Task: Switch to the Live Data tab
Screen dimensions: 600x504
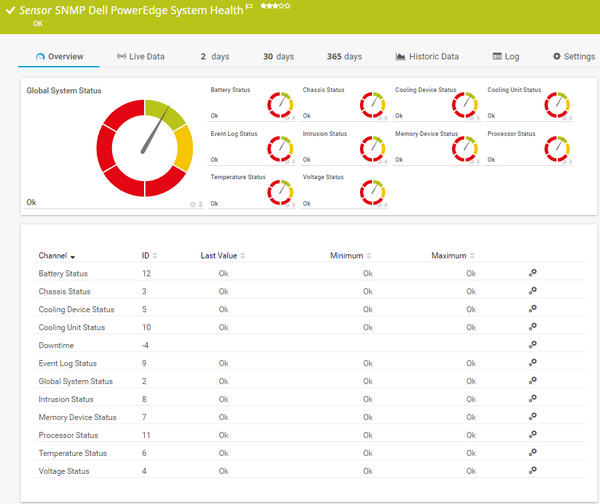Action: 141,57
